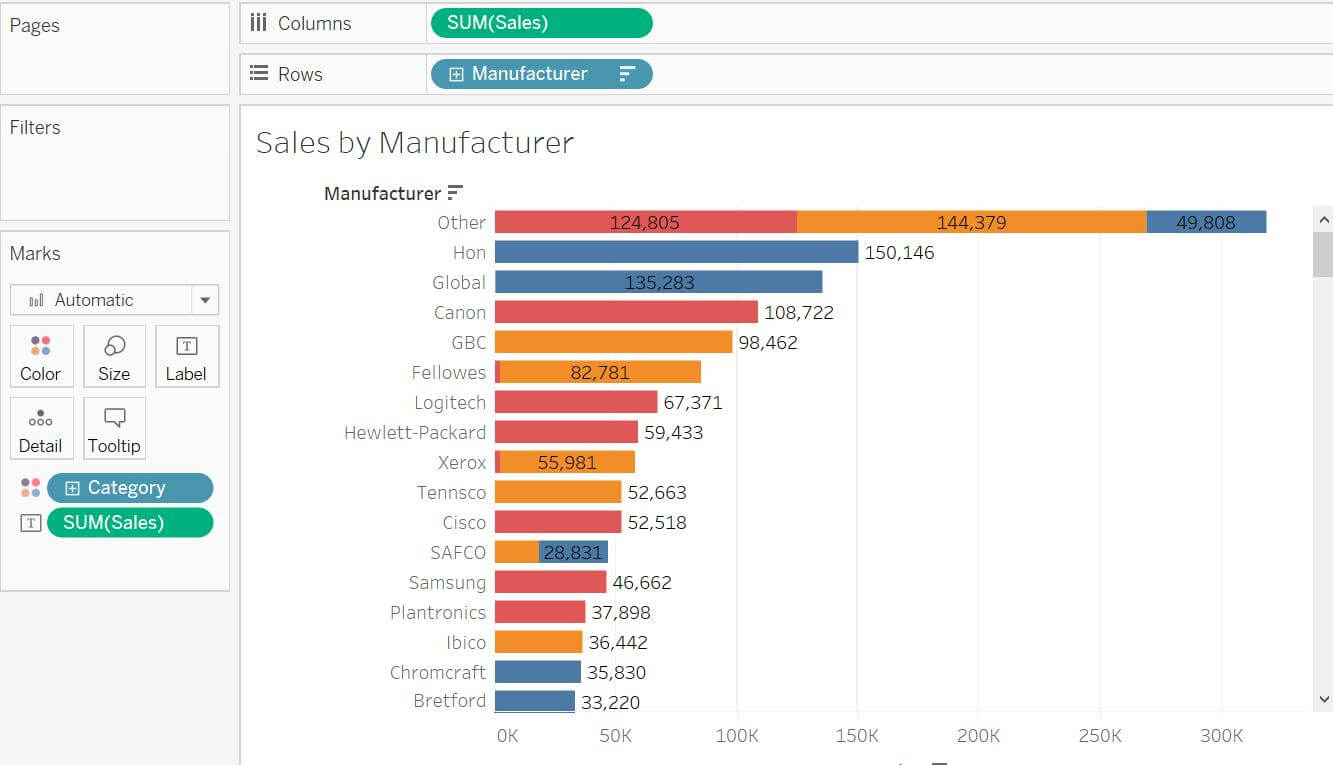1333x765 pixels.
Task: Click the Canon manufacturer label
Action: (460, 312)
